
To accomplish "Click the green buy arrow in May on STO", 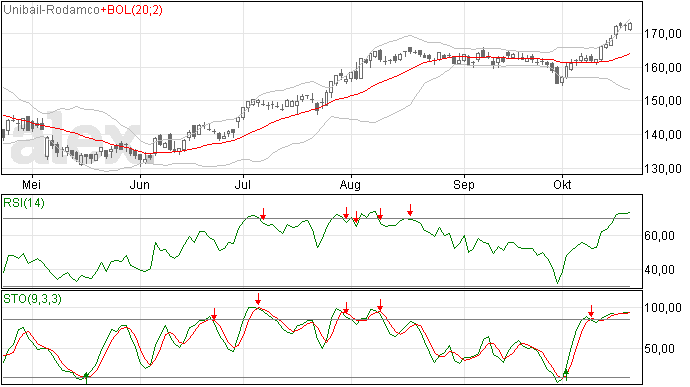I will point(86,379).
